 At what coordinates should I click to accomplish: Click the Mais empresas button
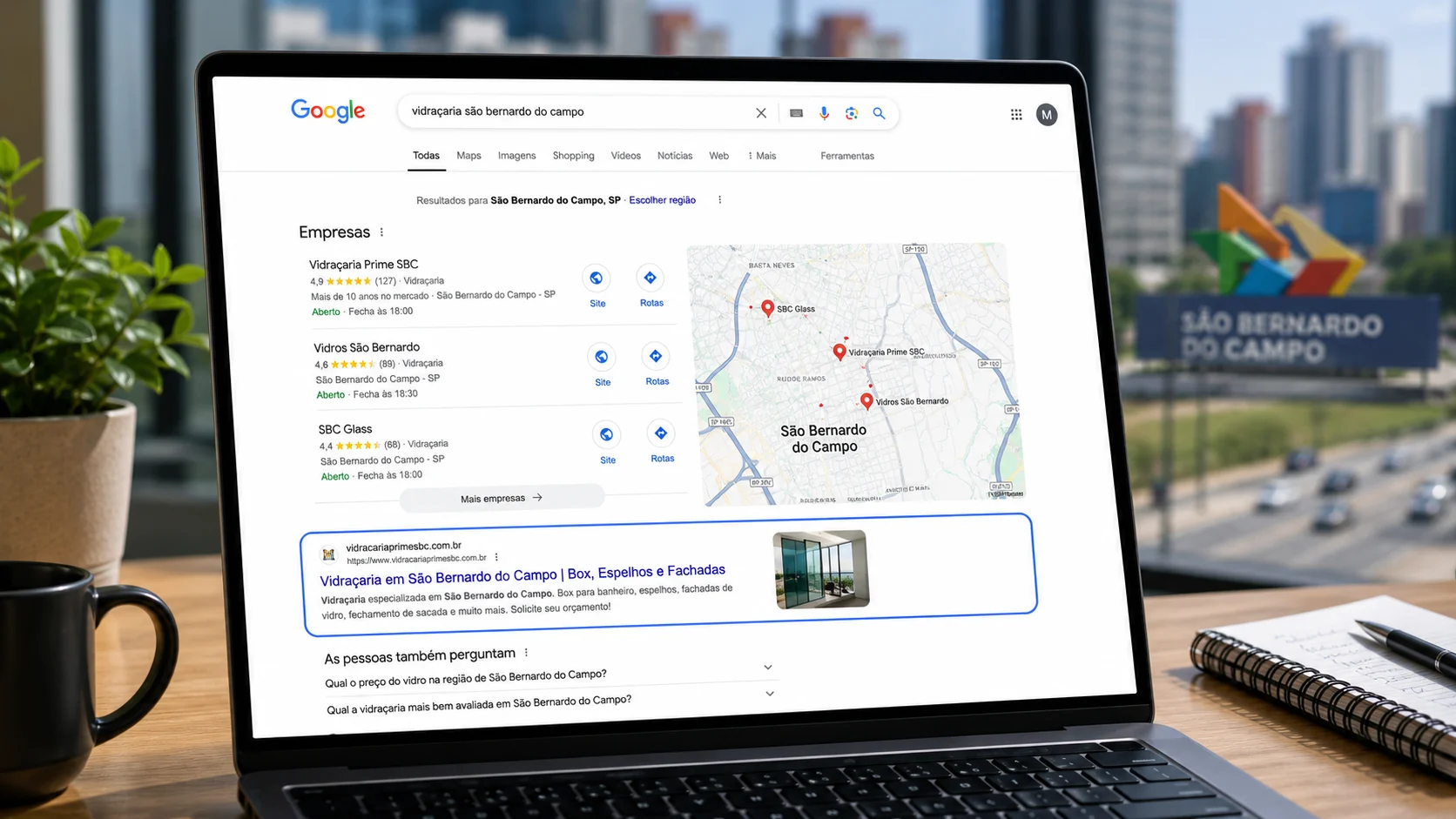coord(502,498)
